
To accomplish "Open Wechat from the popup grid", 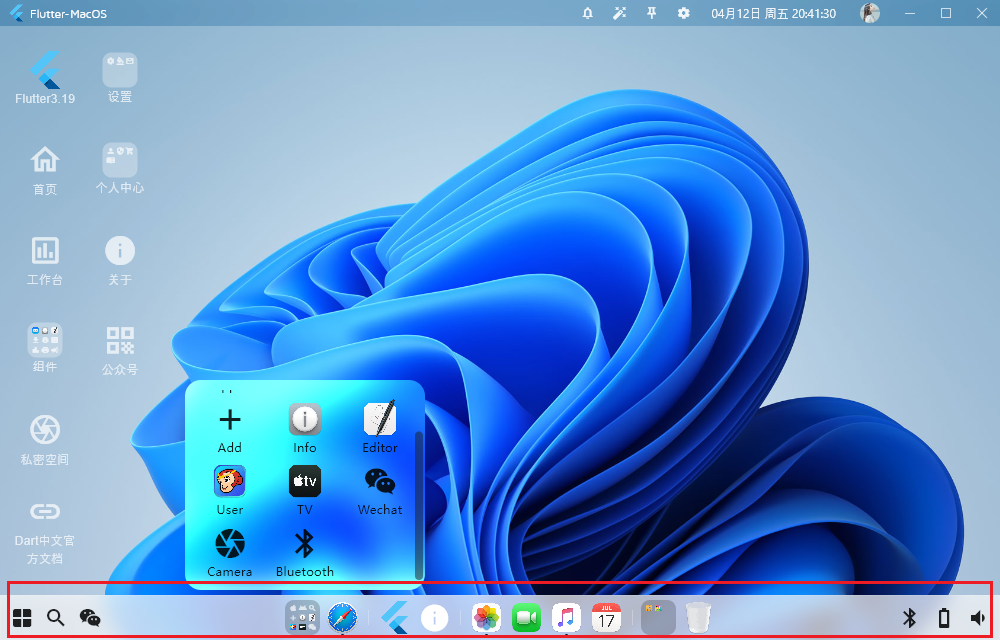I will pyautogui.click(x=380, y=491).
